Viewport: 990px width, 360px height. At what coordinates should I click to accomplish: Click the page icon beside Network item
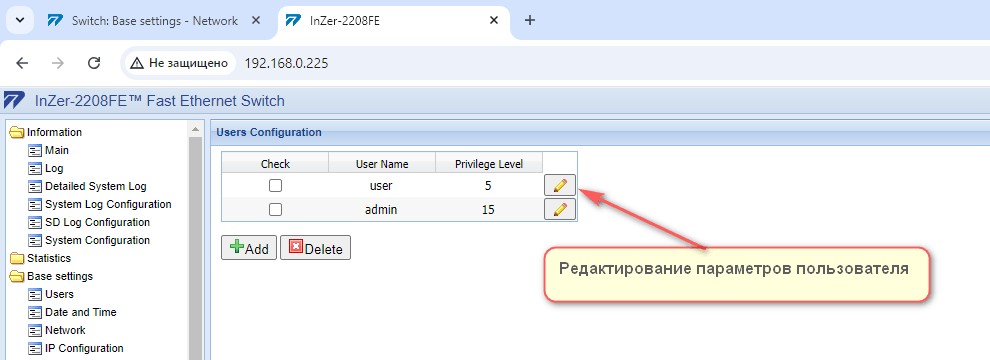(34, 330)
